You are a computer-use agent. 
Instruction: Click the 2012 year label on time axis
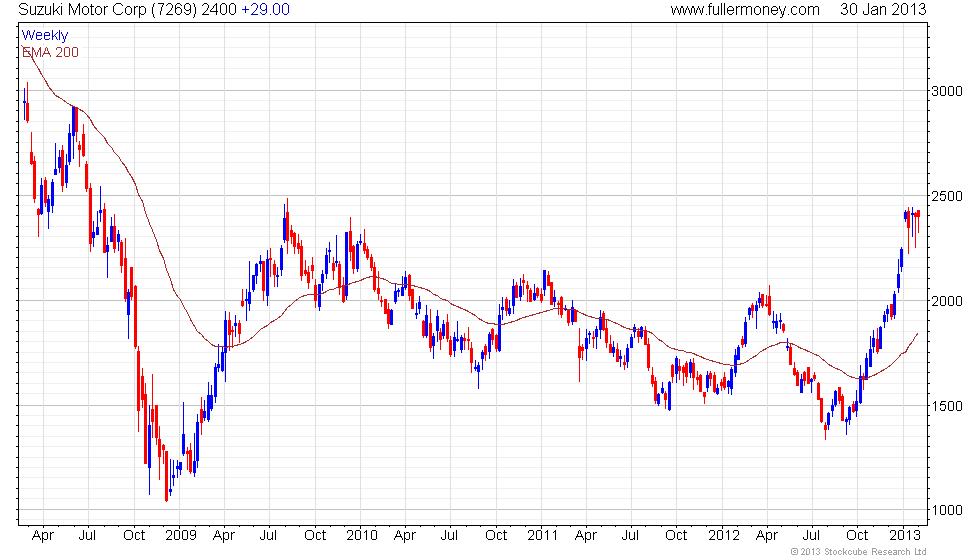[724, 536]
